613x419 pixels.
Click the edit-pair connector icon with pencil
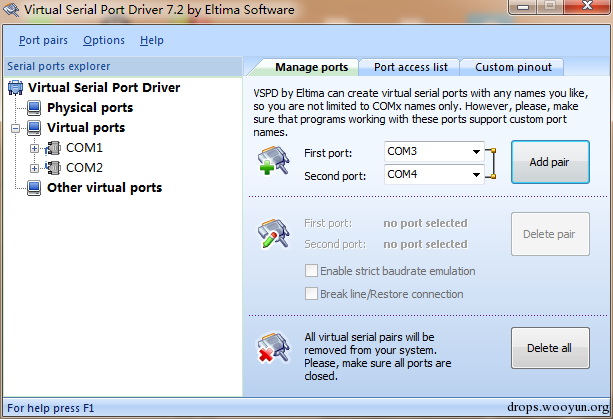273,233
